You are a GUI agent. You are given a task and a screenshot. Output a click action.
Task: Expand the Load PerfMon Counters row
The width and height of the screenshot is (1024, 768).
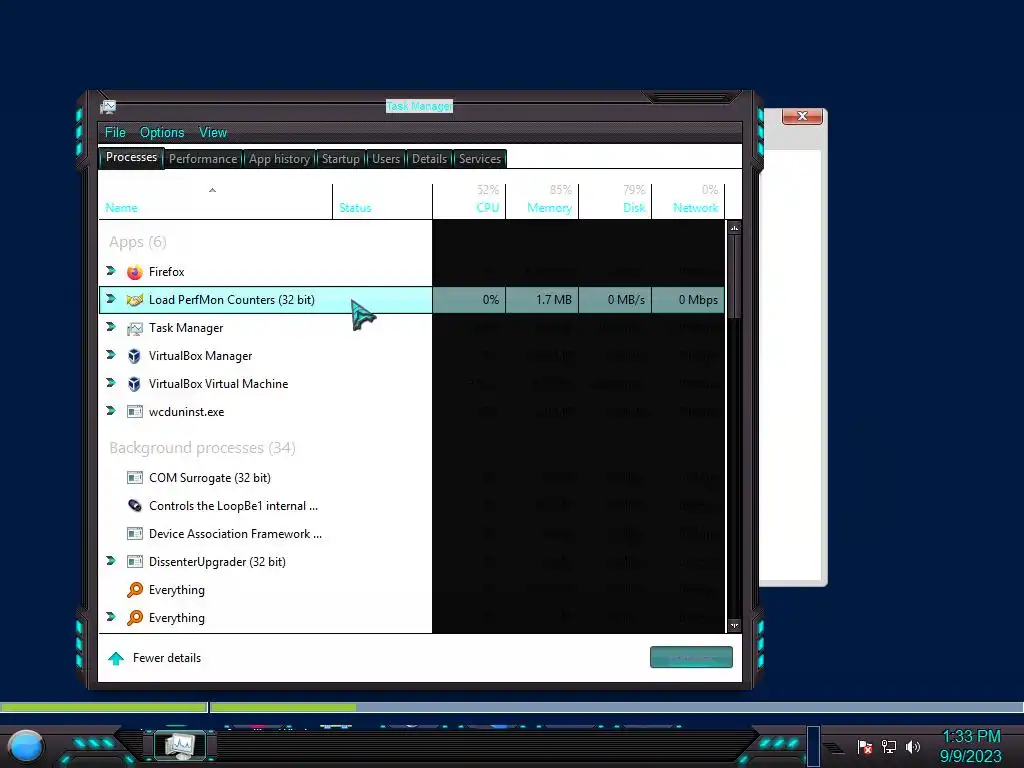click(111, 299)
